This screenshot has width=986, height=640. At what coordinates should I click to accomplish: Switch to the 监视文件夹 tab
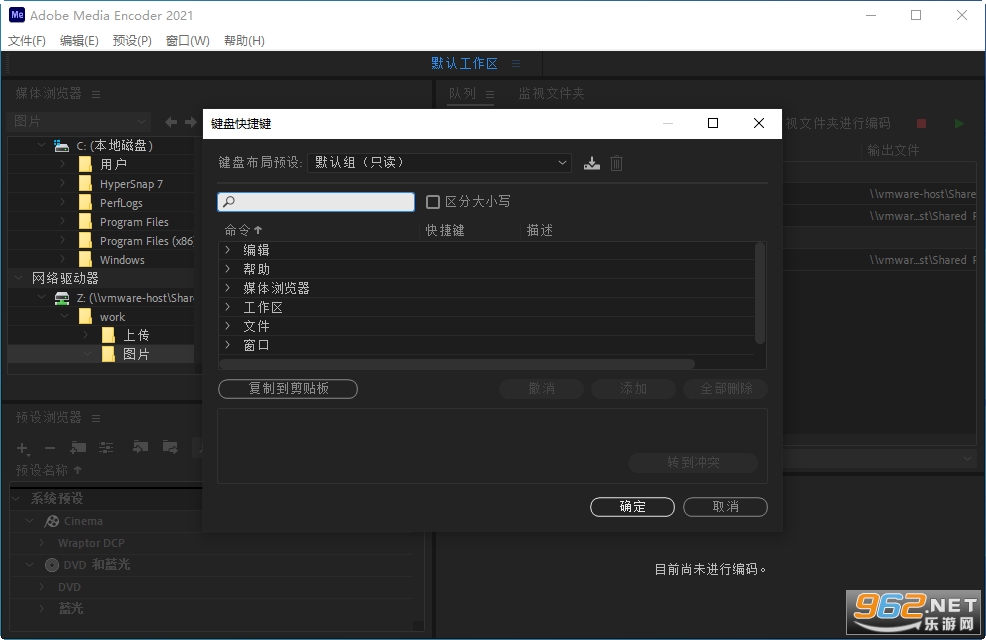coord(551,94)
